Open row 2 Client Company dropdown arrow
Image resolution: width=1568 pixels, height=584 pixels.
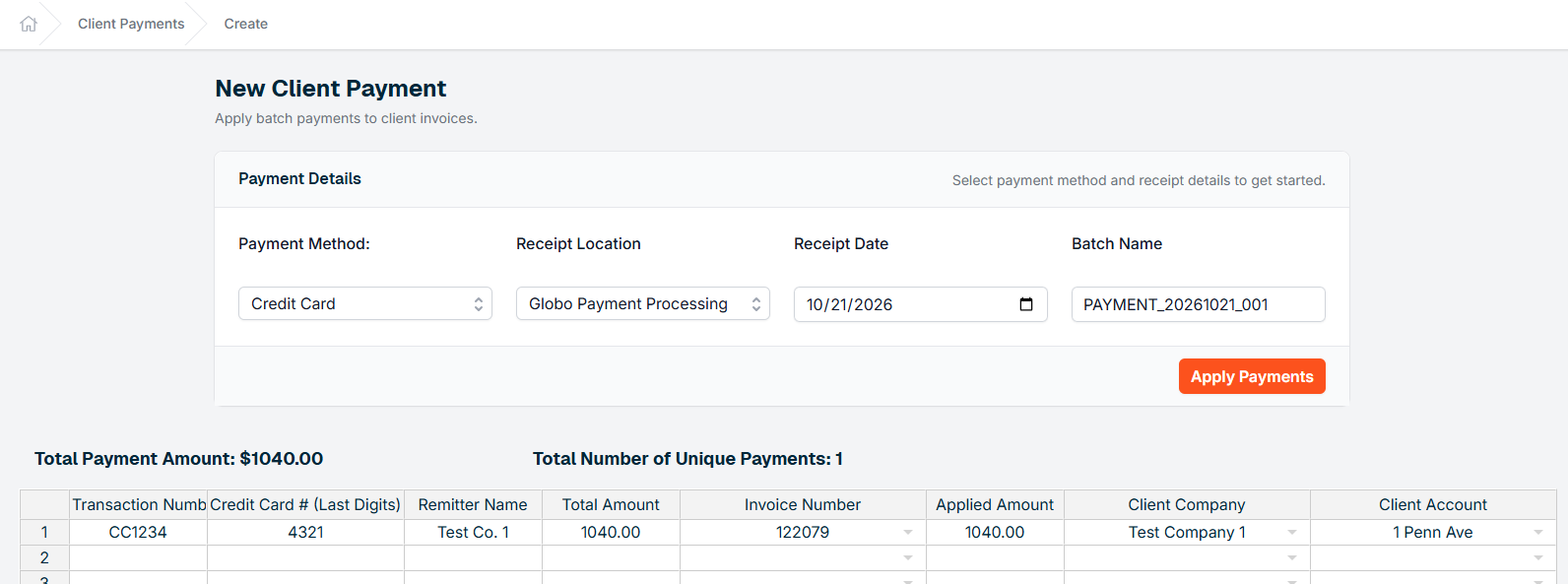[1292, 558]
